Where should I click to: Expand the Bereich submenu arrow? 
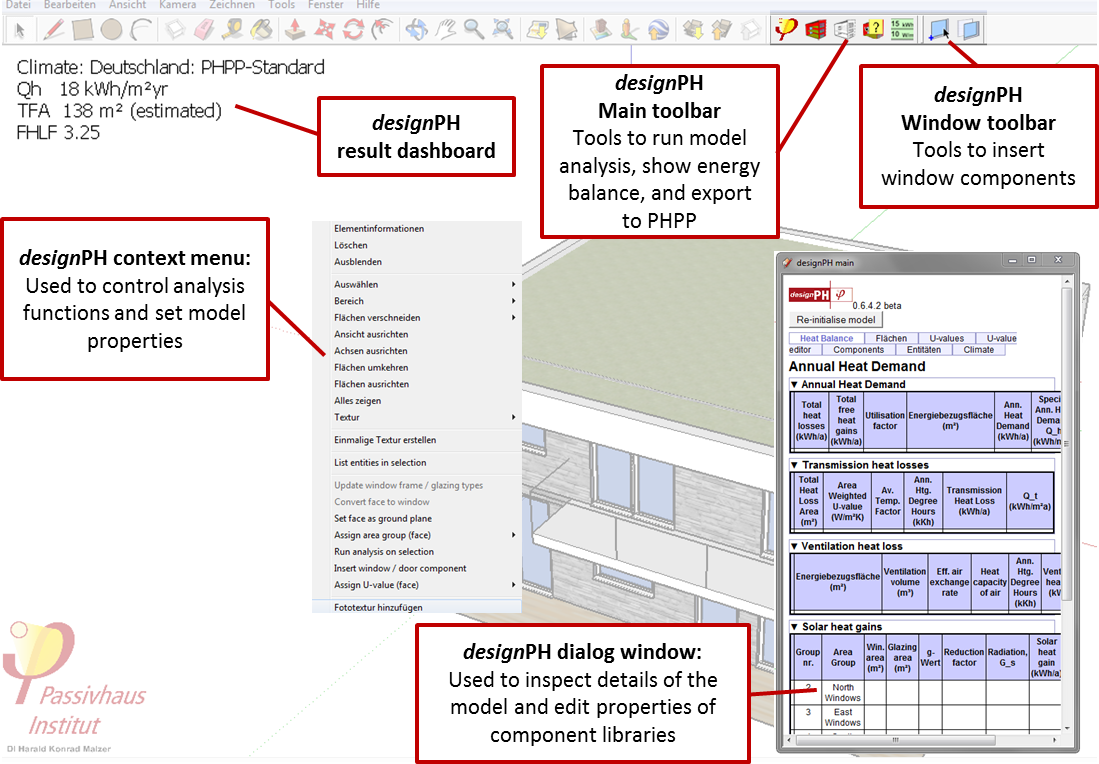click(x=513, y=301)
